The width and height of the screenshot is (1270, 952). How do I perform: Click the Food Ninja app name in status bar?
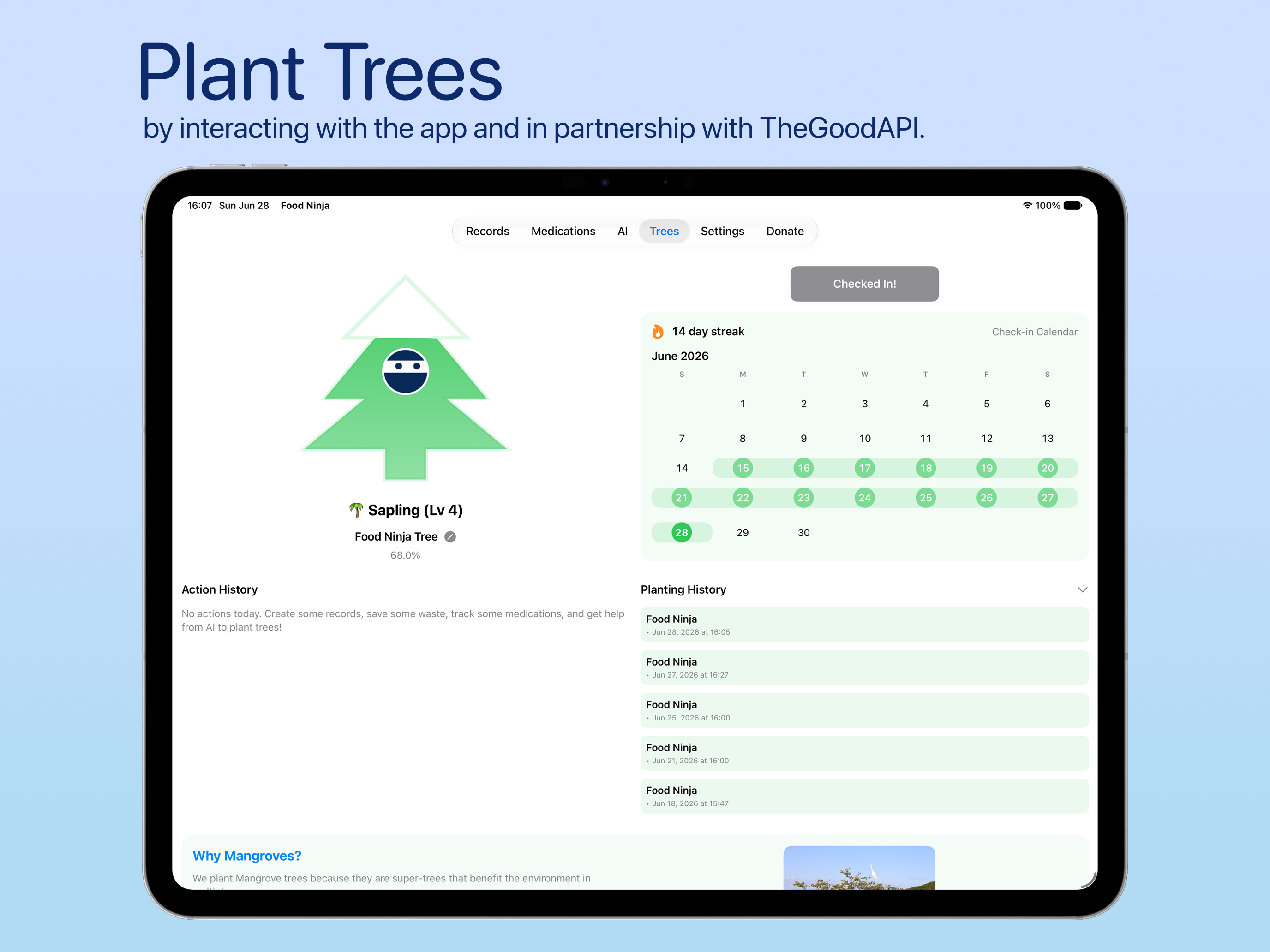[305, 205]
